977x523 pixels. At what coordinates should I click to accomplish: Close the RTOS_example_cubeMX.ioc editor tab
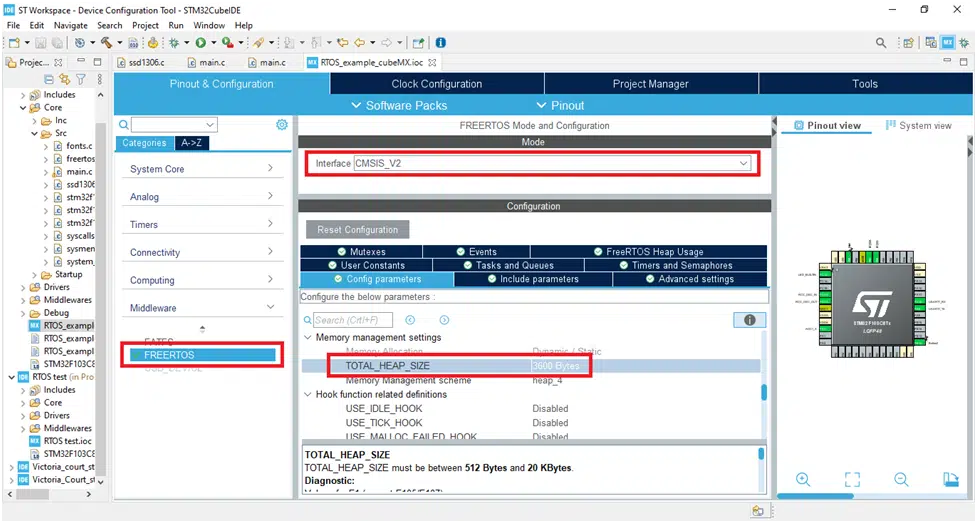[x=432, y=62]
